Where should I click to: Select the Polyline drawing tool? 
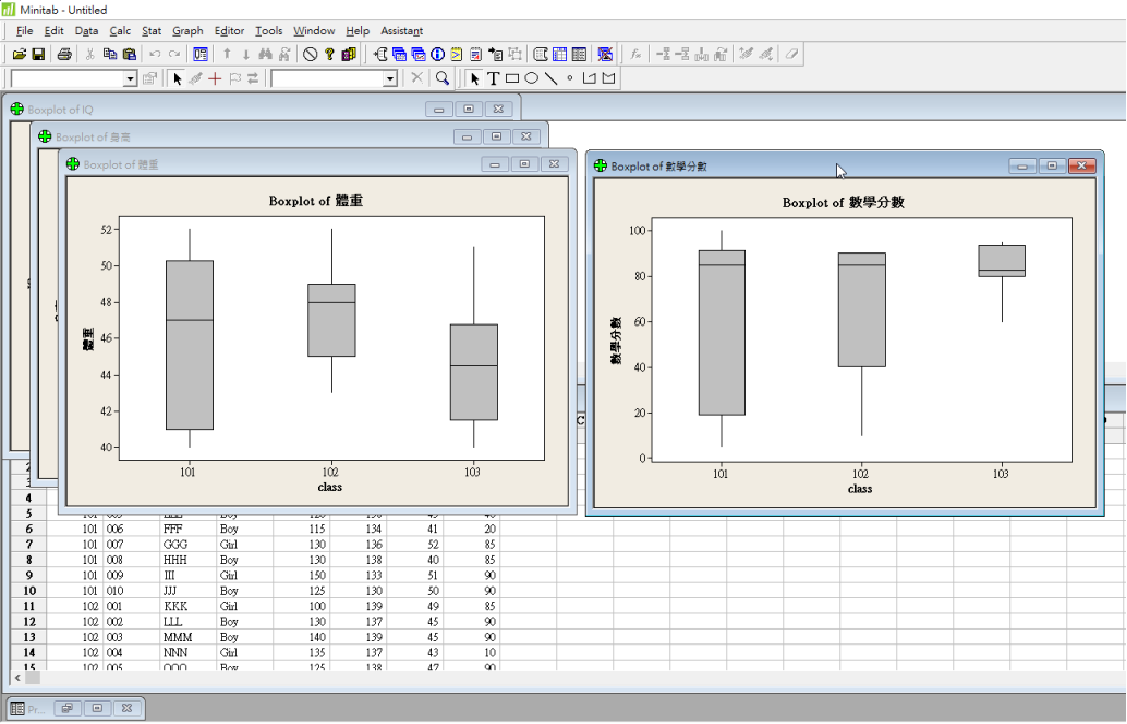click(x=589, y=78)
